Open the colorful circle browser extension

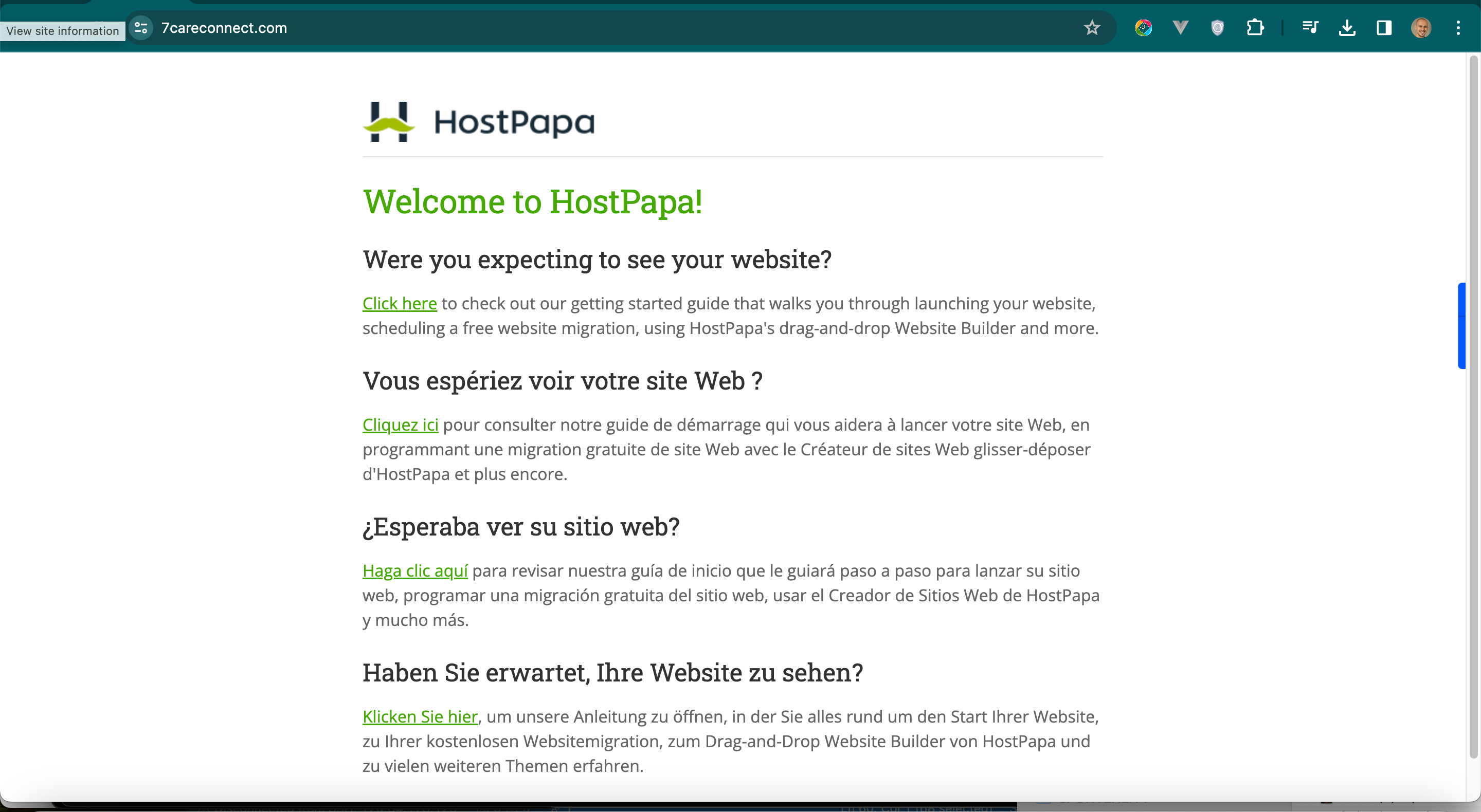coord(1144,28)
